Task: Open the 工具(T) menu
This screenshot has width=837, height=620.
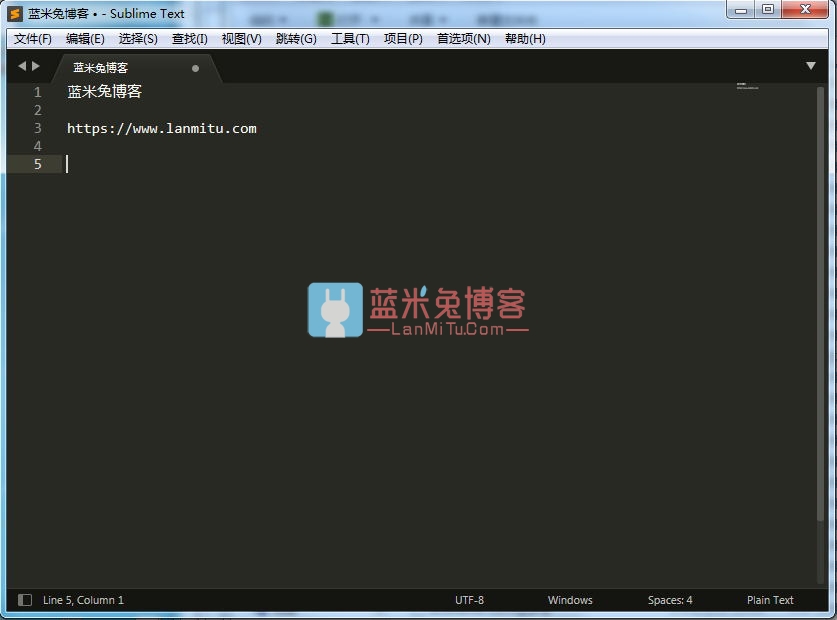Action: (x=350, y=38)
